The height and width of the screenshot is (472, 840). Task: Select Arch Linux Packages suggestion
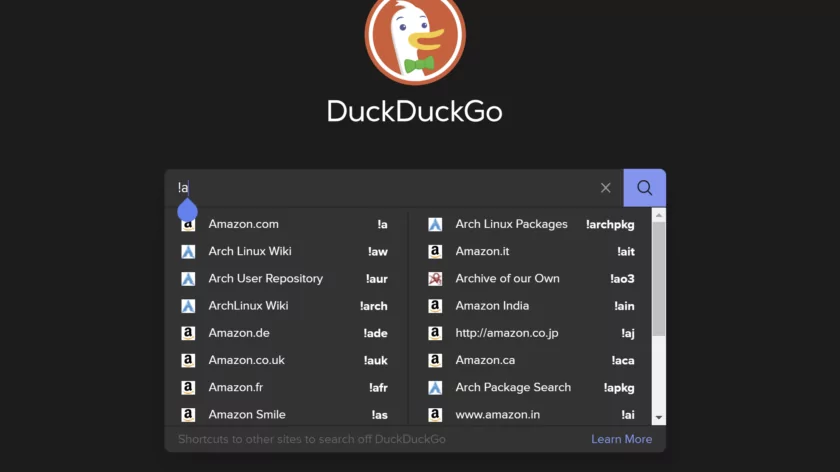[x=531, y=224]
